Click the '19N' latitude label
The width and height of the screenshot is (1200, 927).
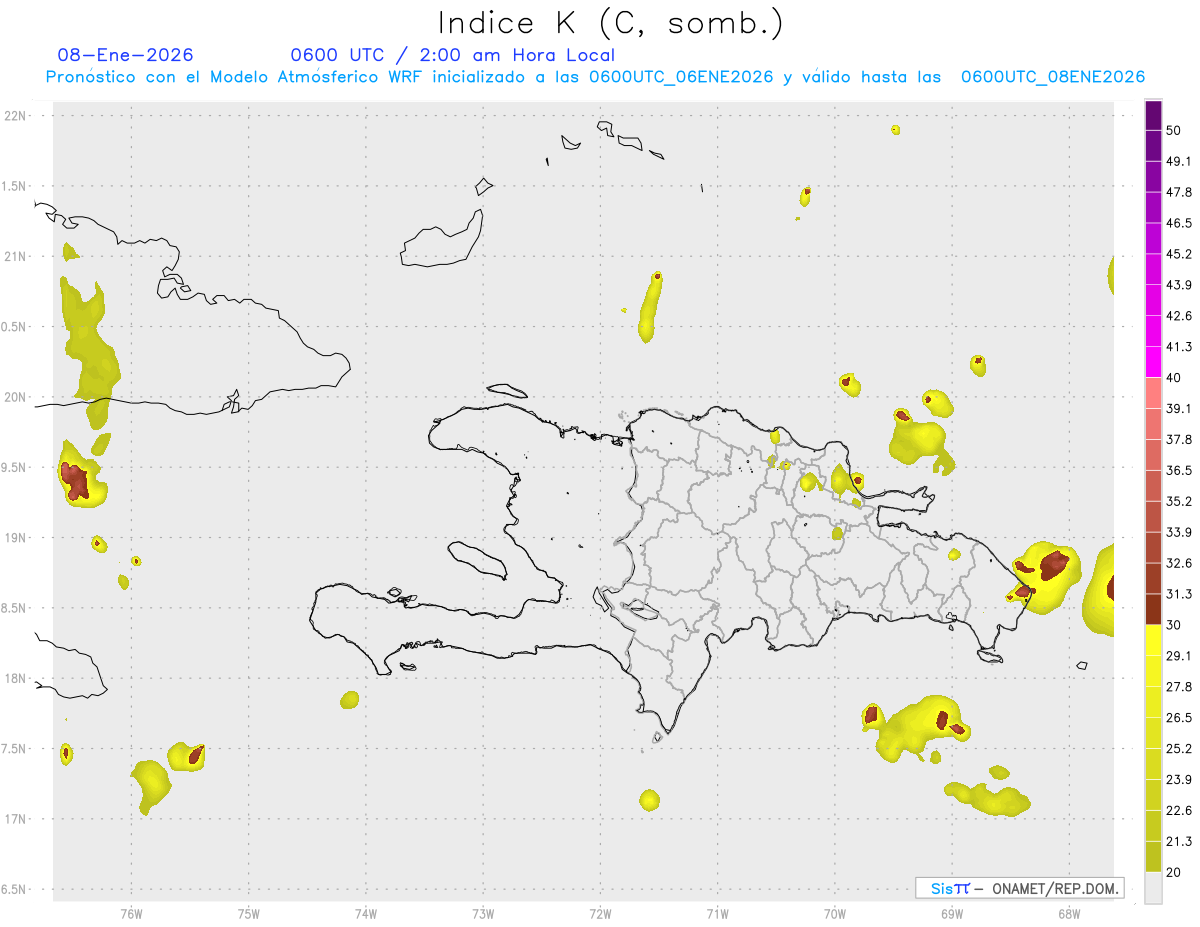coord(16,538)
